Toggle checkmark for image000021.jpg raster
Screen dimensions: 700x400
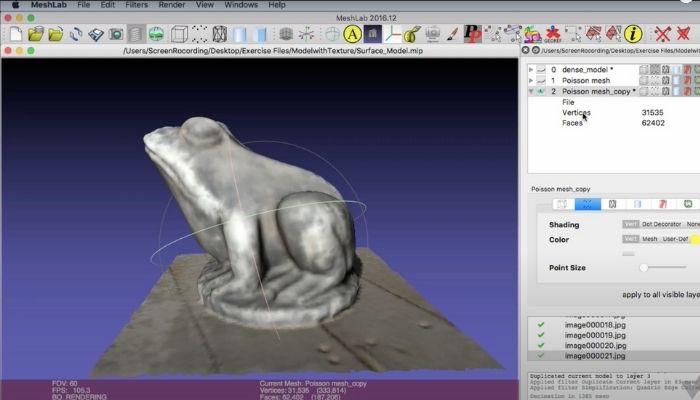pos(541,355)
